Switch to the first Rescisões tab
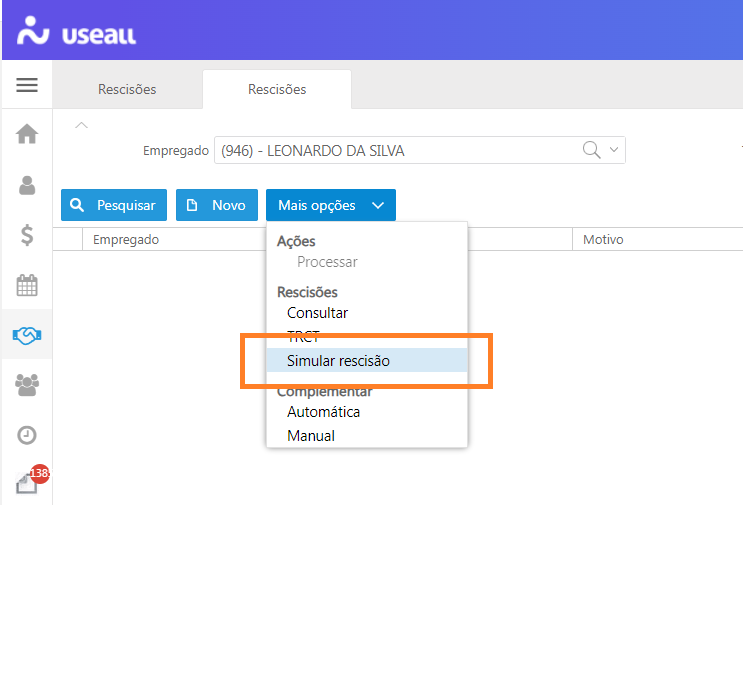Viewport: 743px width, 690px height. click(x=127, y=89)
